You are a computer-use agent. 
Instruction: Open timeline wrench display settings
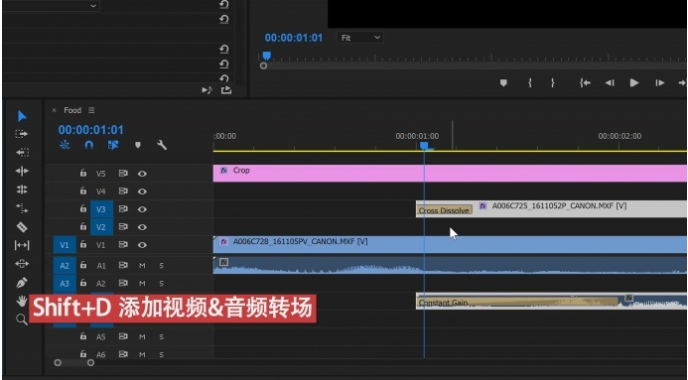coord(162,145)
